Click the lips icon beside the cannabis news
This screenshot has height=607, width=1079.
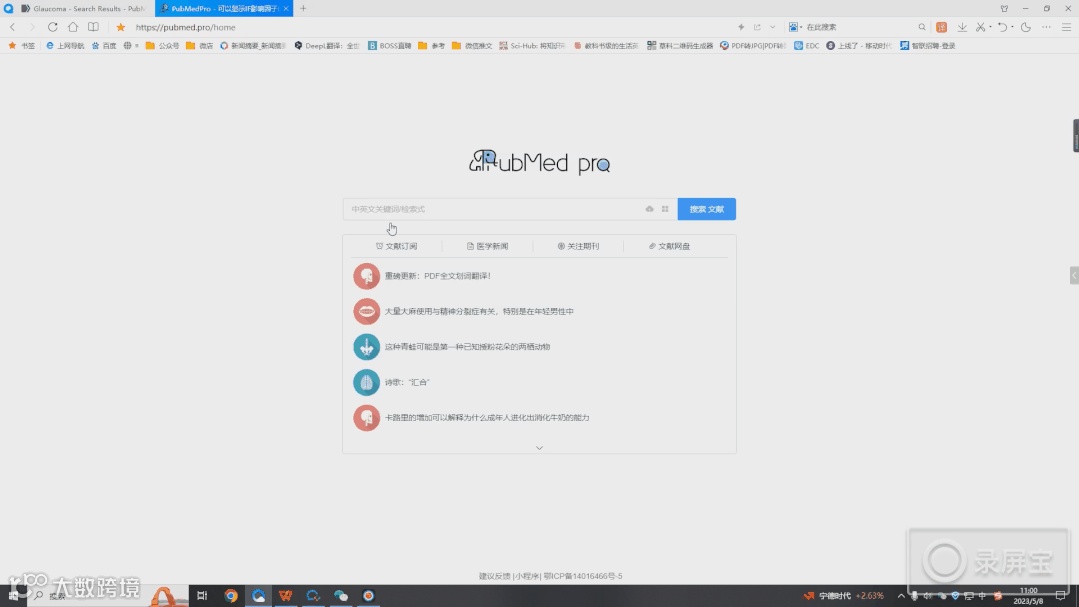(x=366, y=311)
